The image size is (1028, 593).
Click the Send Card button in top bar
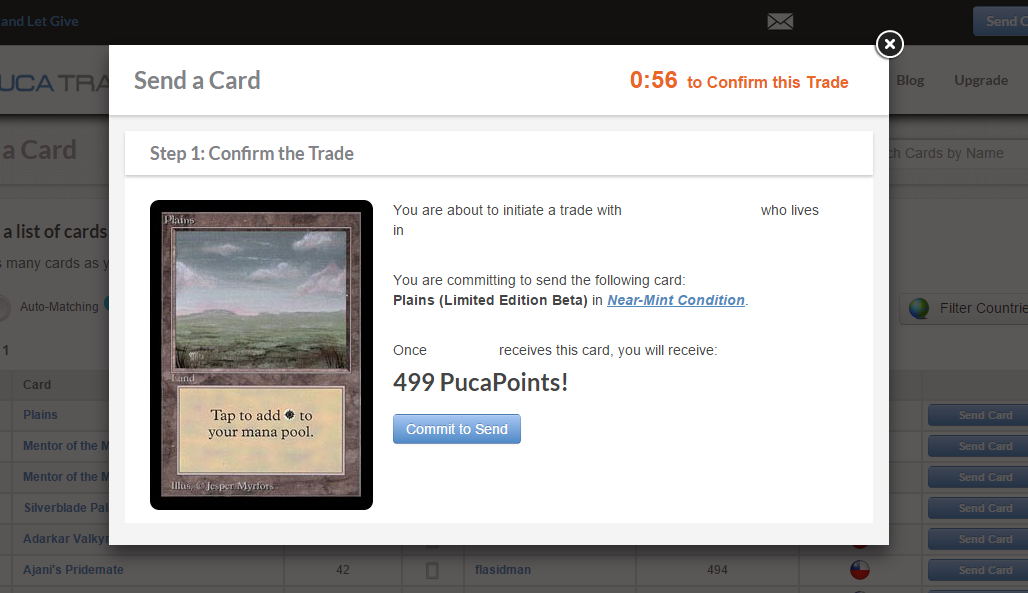click(1000, 22)
